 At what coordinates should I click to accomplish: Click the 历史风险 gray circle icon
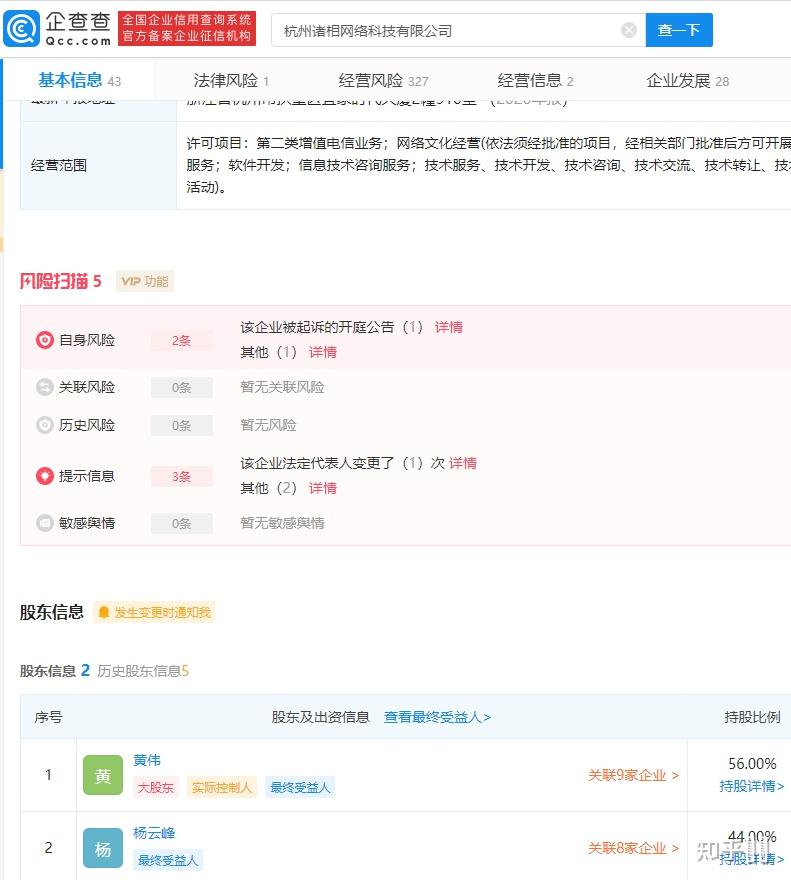45,425
